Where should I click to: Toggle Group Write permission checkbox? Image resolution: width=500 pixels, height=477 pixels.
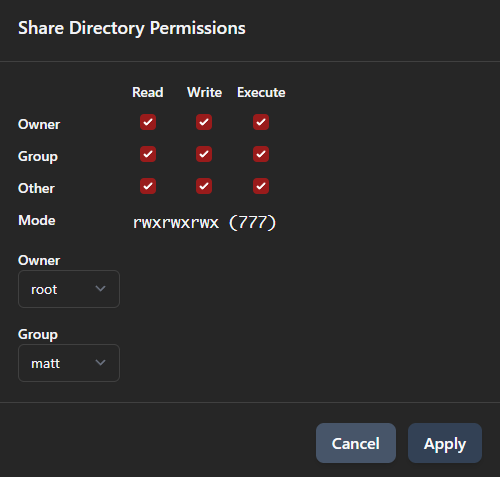pos(204,154)
